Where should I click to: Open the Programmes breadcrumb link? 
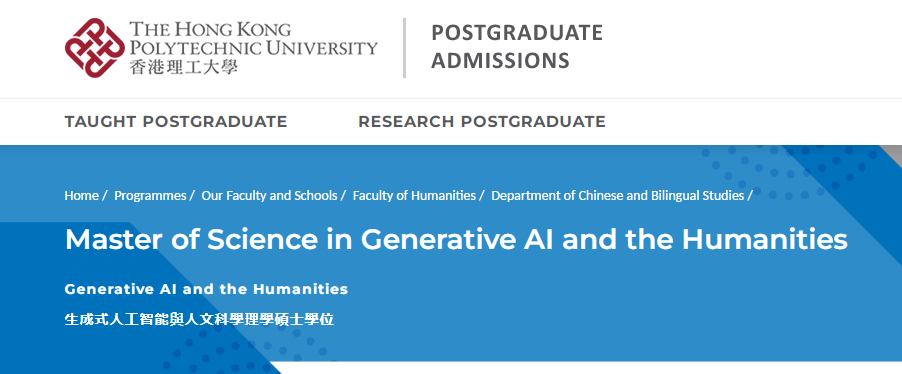(150, 196)
